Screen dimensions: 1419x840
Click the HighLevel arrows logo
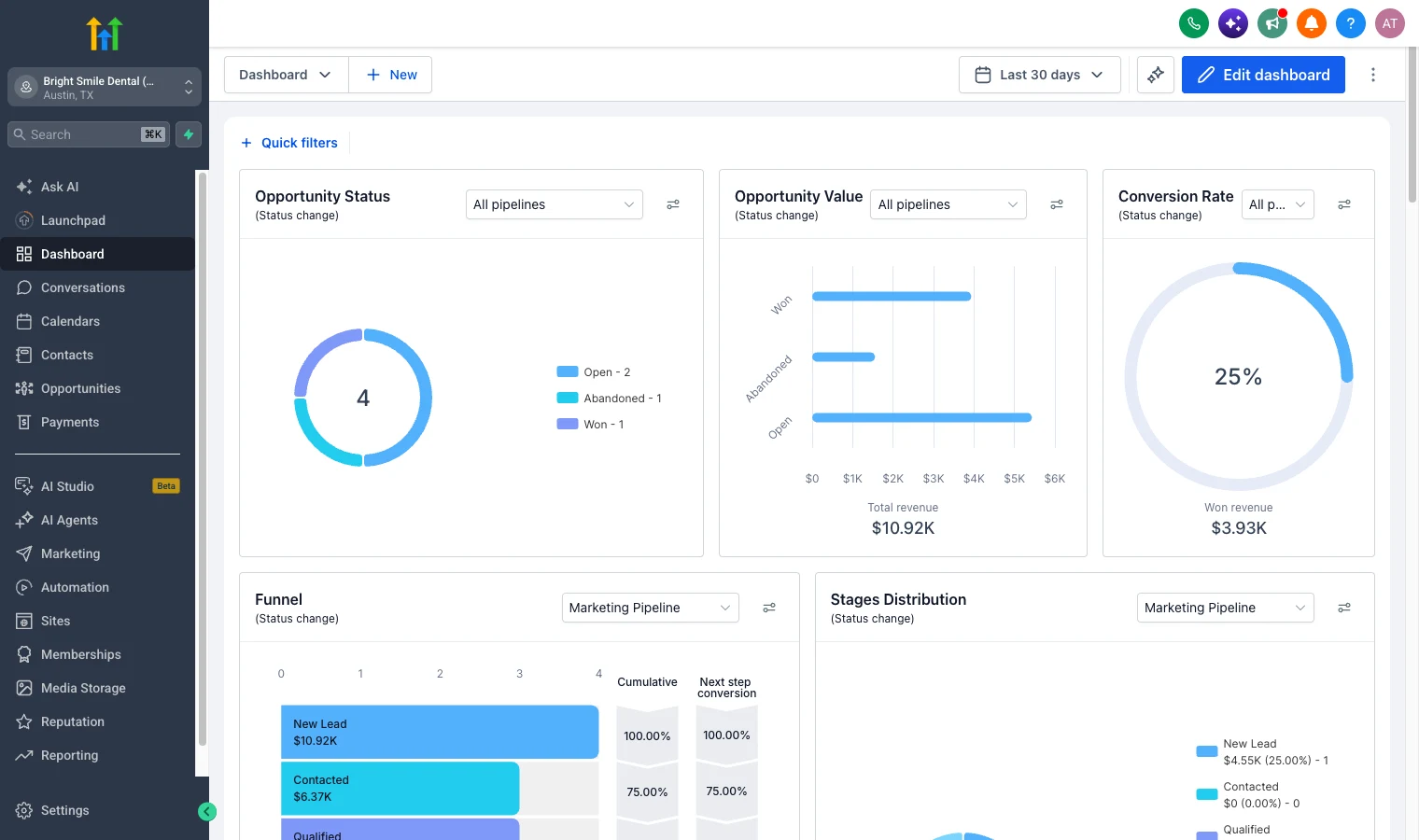coord(105,34)
